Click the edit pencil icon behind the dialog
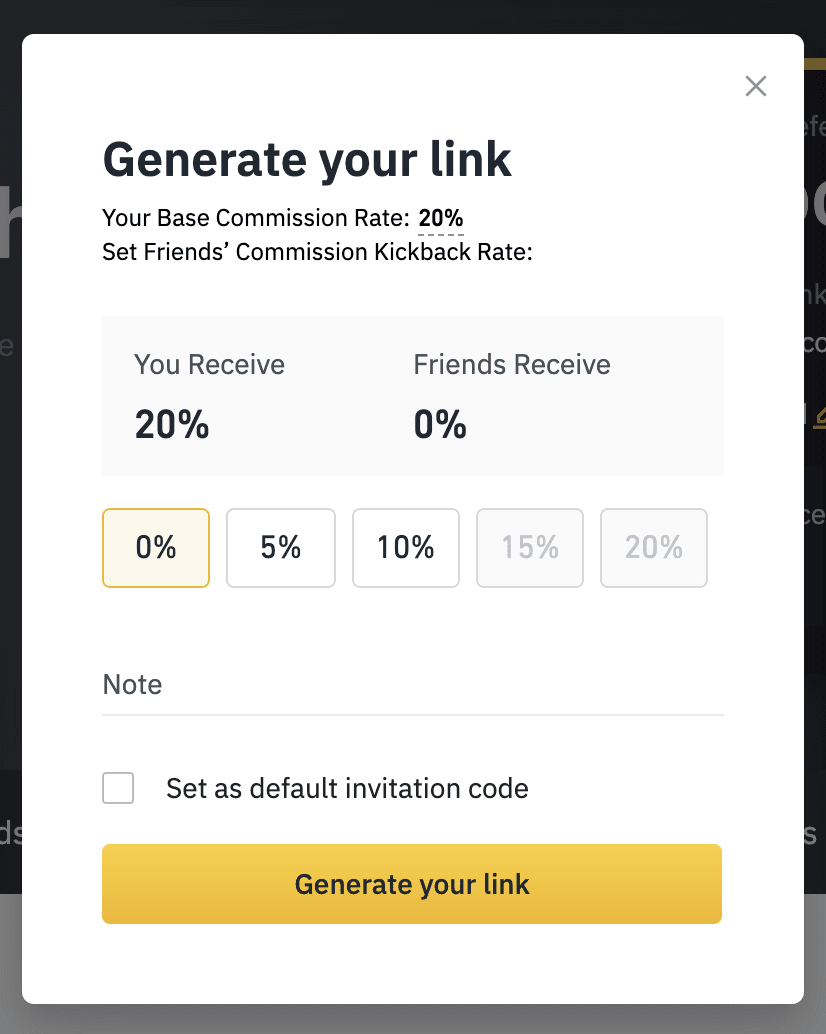The width and height of the screenshot is (826, 1034). pyautogui.click(x=820, y=417)
